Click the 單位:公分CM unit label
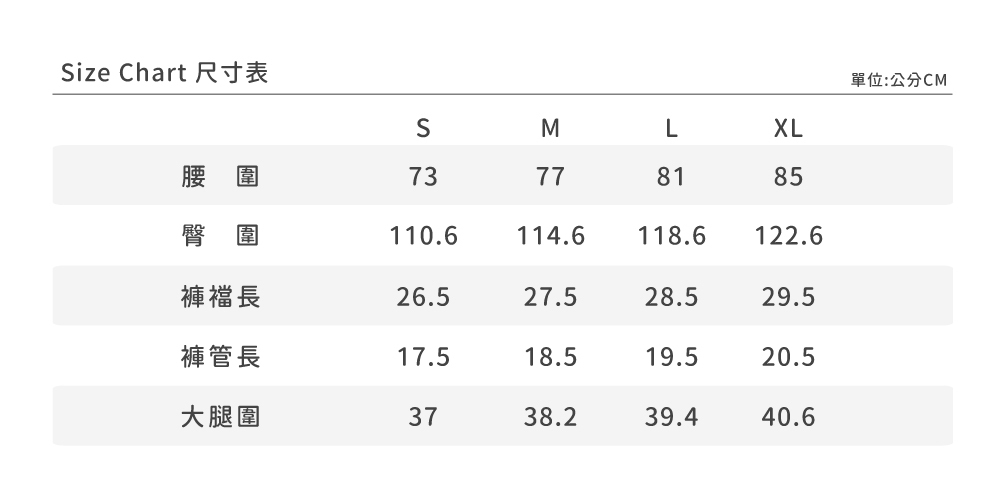The image size is (1005, 500). (898, 80)
